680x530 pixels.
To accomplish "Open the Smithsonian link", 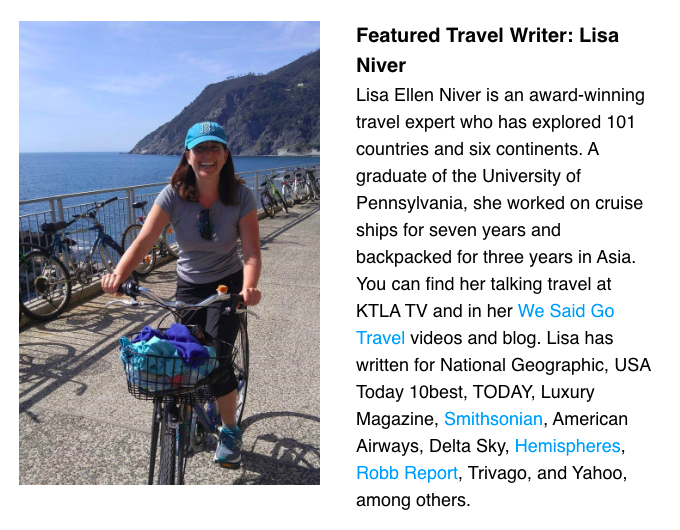I will 493,419.
